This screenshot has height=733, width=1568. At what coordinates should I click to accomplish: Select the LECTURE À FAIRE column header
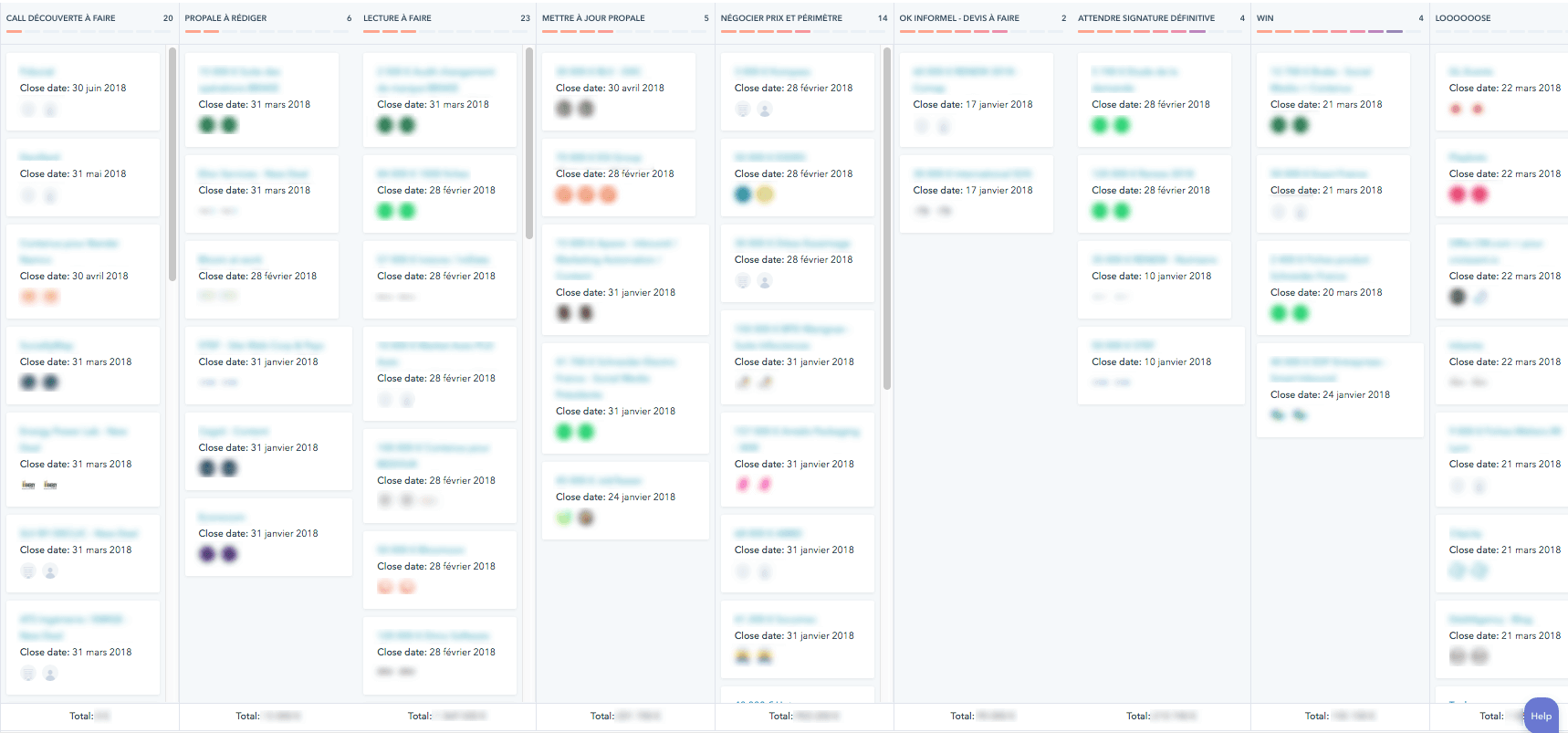(397, 18)
